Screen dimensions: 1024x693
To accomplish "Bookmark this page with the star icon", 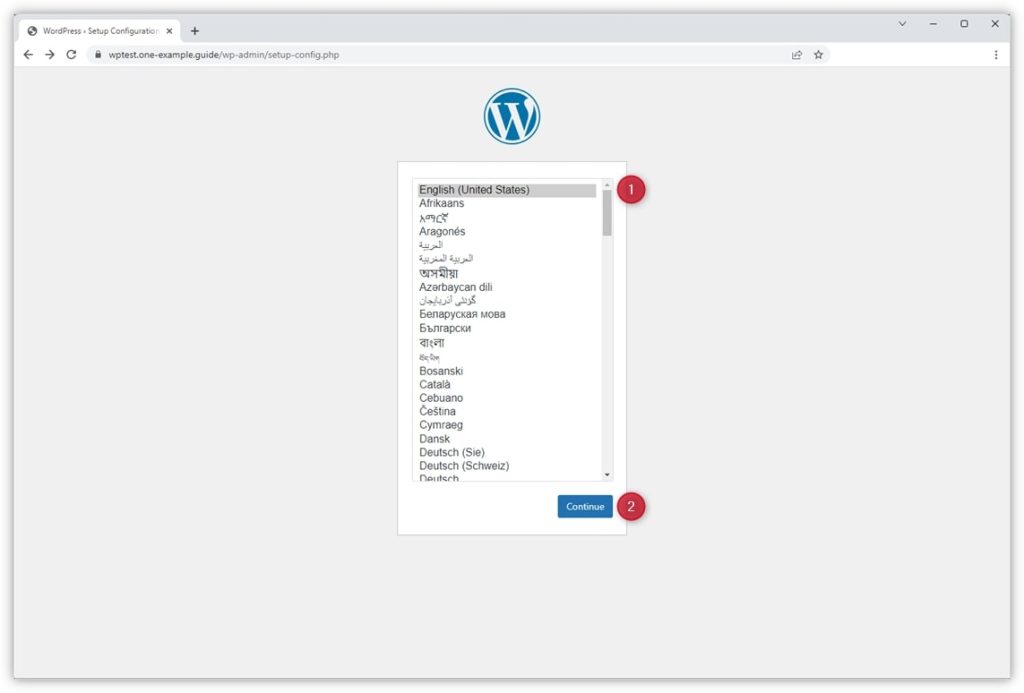I will (818, 55).
